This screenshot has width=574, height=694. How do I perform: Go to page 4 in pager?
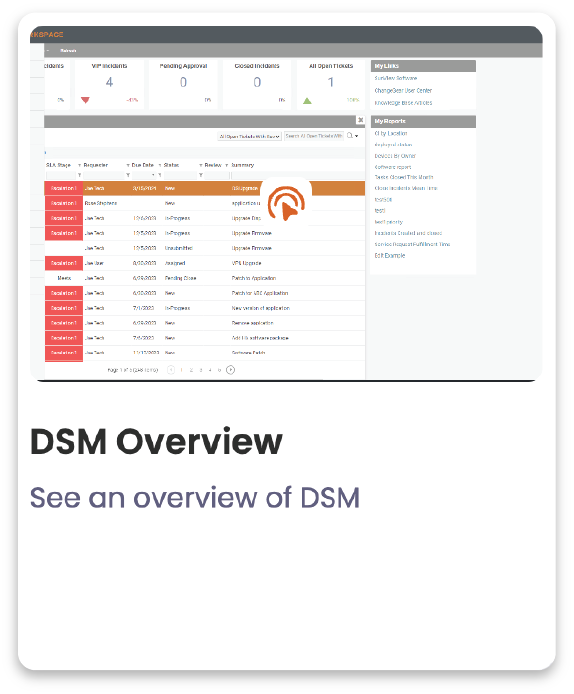pyautogui.click(x=210, y=370)
